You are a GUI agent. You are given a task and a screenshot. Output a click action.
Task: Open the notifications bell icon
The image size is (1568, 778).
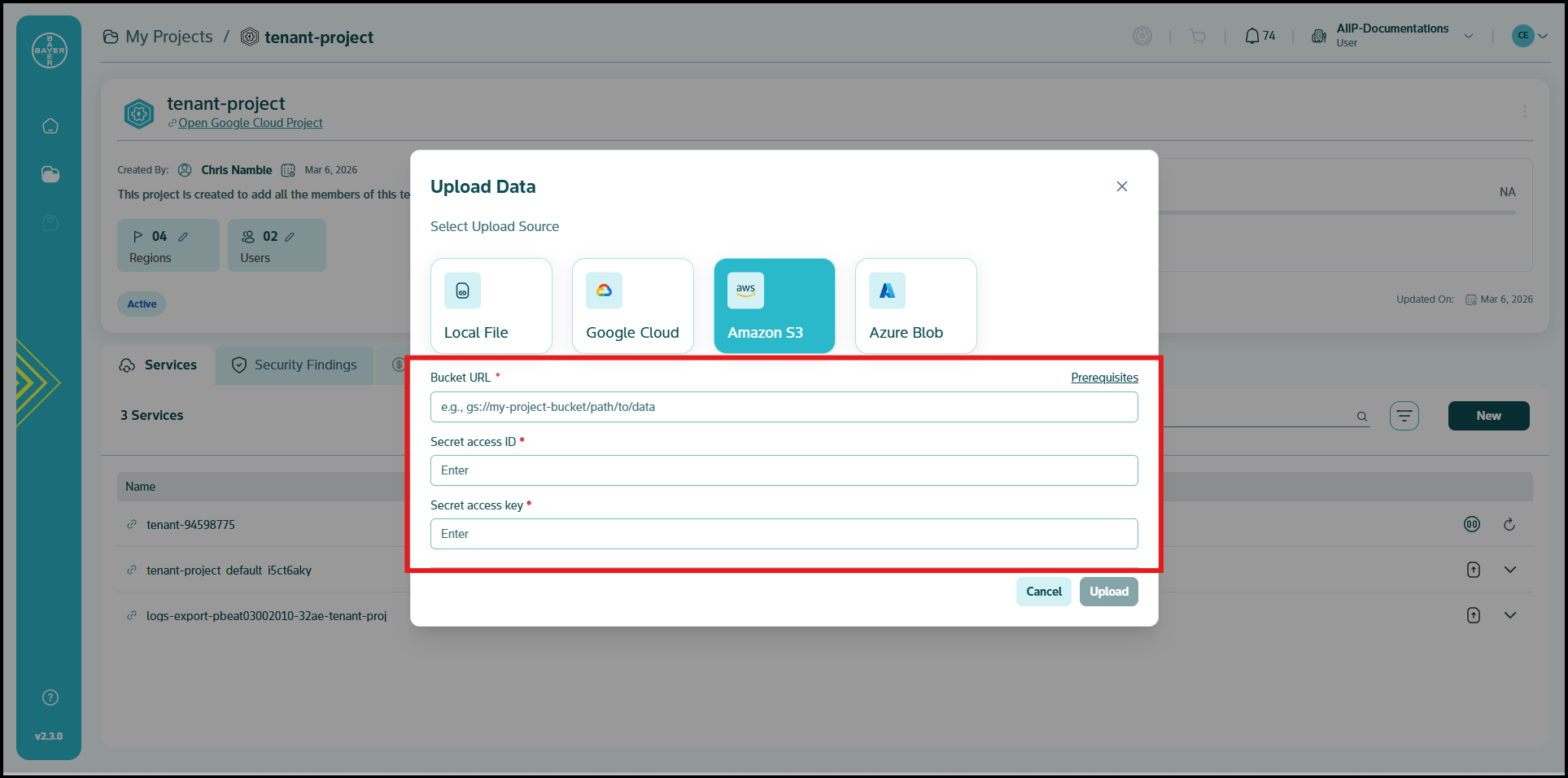(x=1252, y=36)
